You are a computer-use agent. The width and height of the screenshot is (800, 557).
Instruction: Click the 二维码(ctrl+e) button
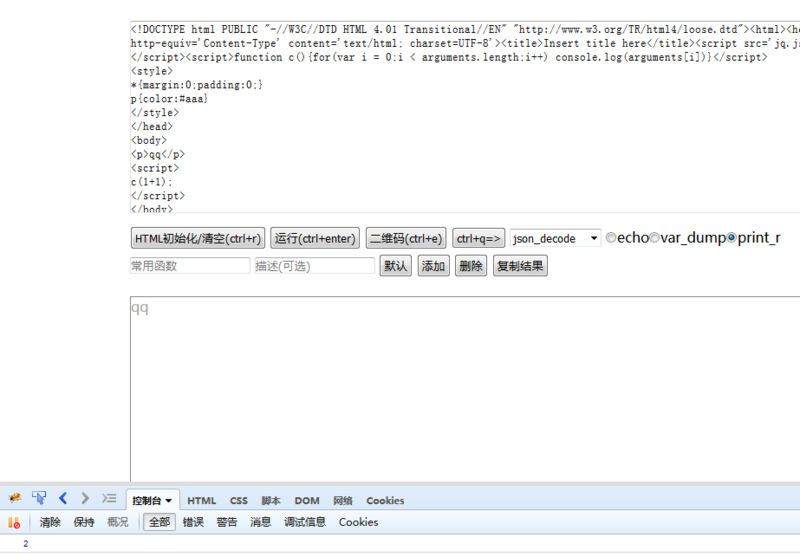click(406, 238)
